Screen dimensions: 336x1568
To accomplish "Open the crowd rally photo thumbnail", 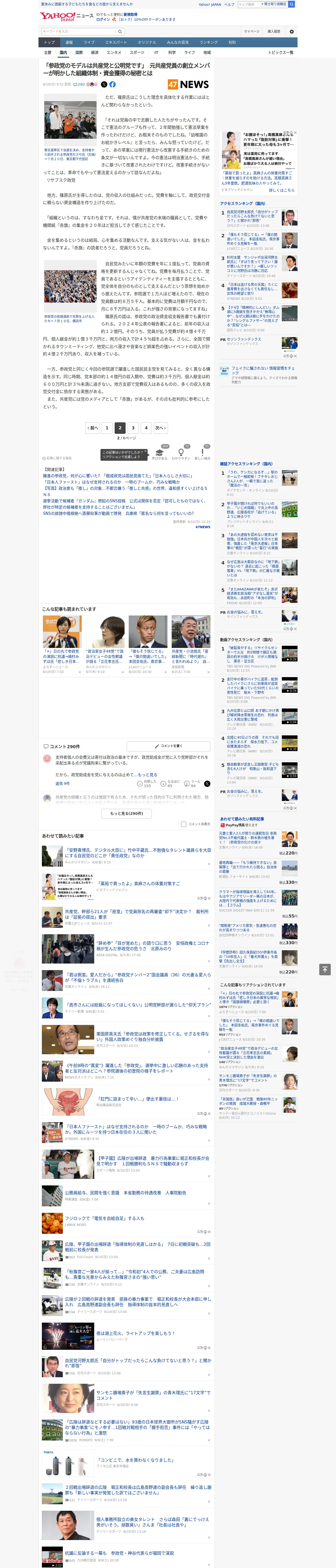I will 70,287.
